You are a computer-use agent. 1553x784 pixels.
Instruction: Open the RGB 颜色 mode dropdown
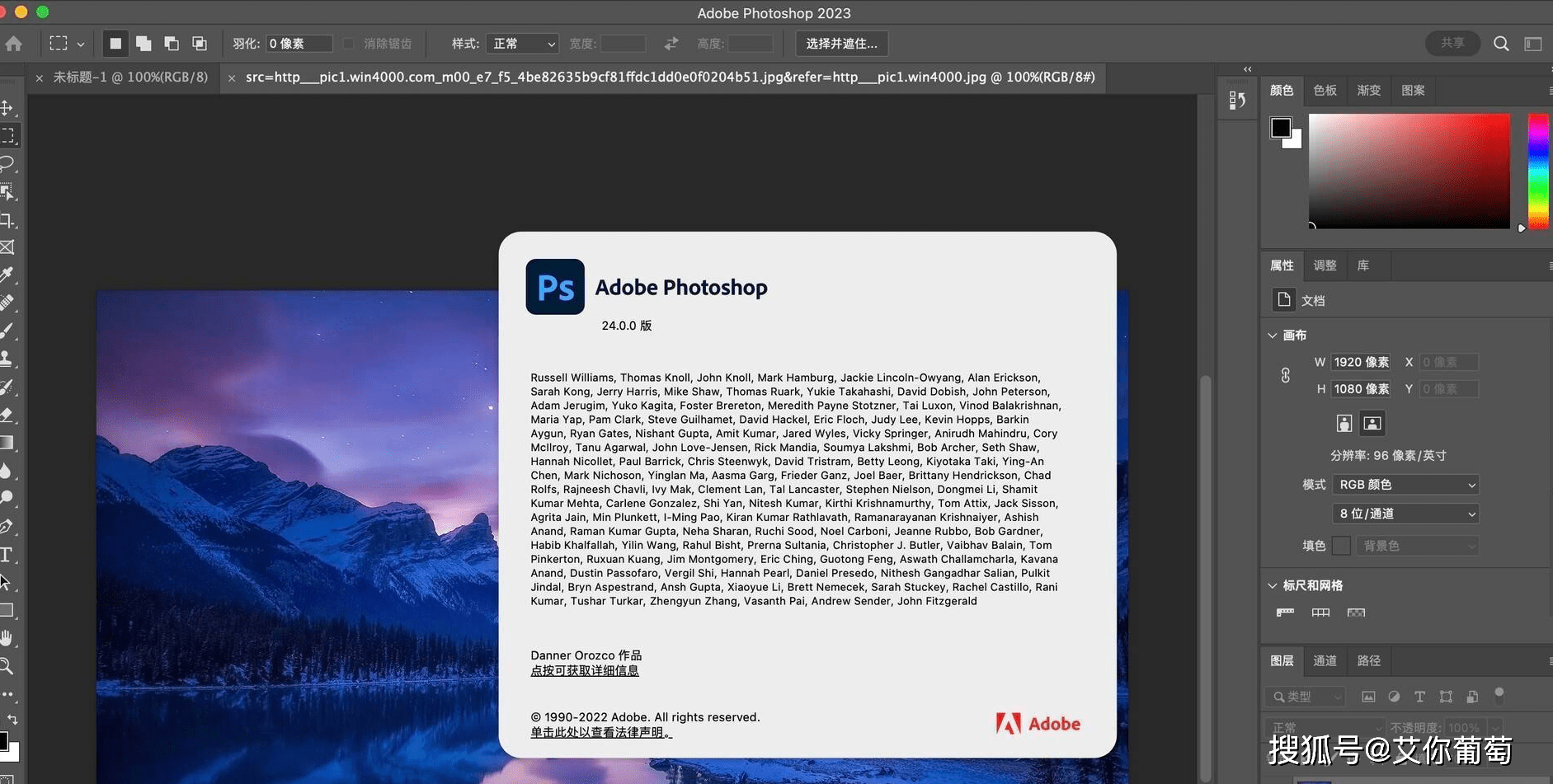tap(1405, 485)
